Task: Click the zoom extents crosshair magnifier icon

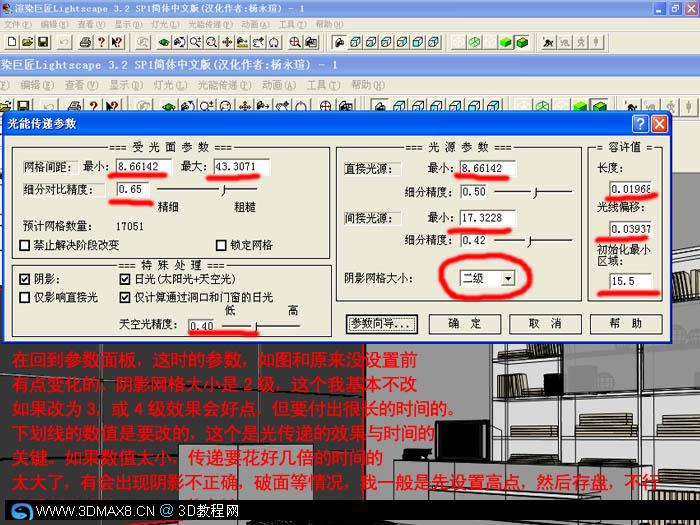Action: (x=295, y=42)
